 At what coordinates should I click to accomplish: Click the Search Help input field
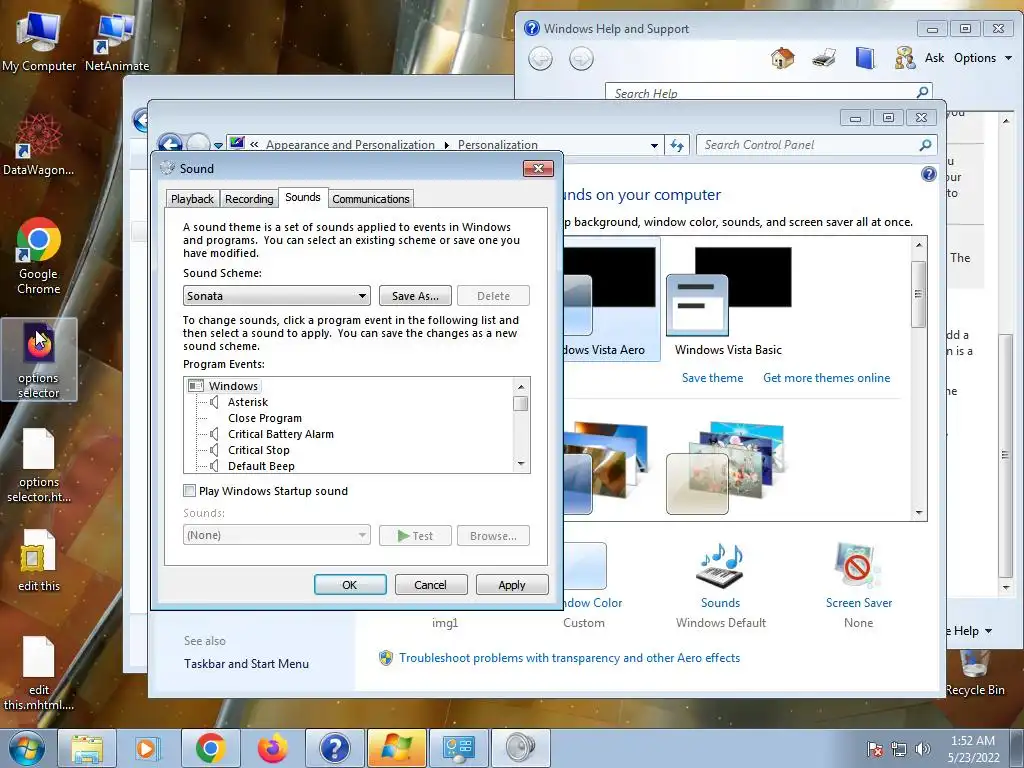click(768, 92)
